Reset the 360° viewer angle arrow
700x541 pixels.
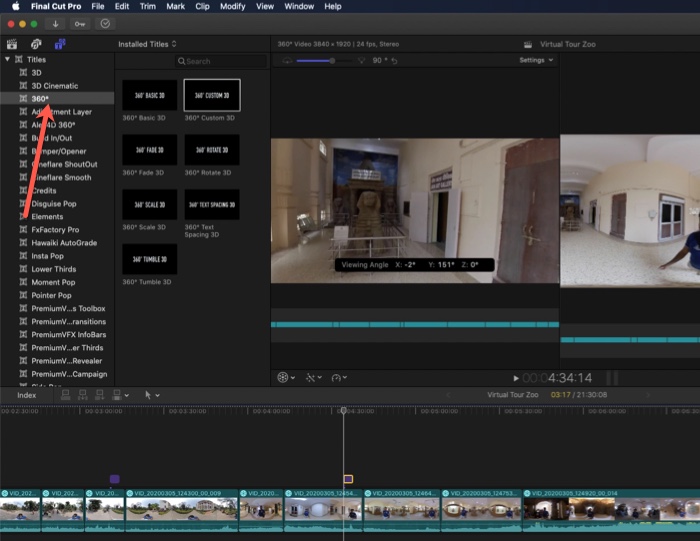click(x=394, y=60)
